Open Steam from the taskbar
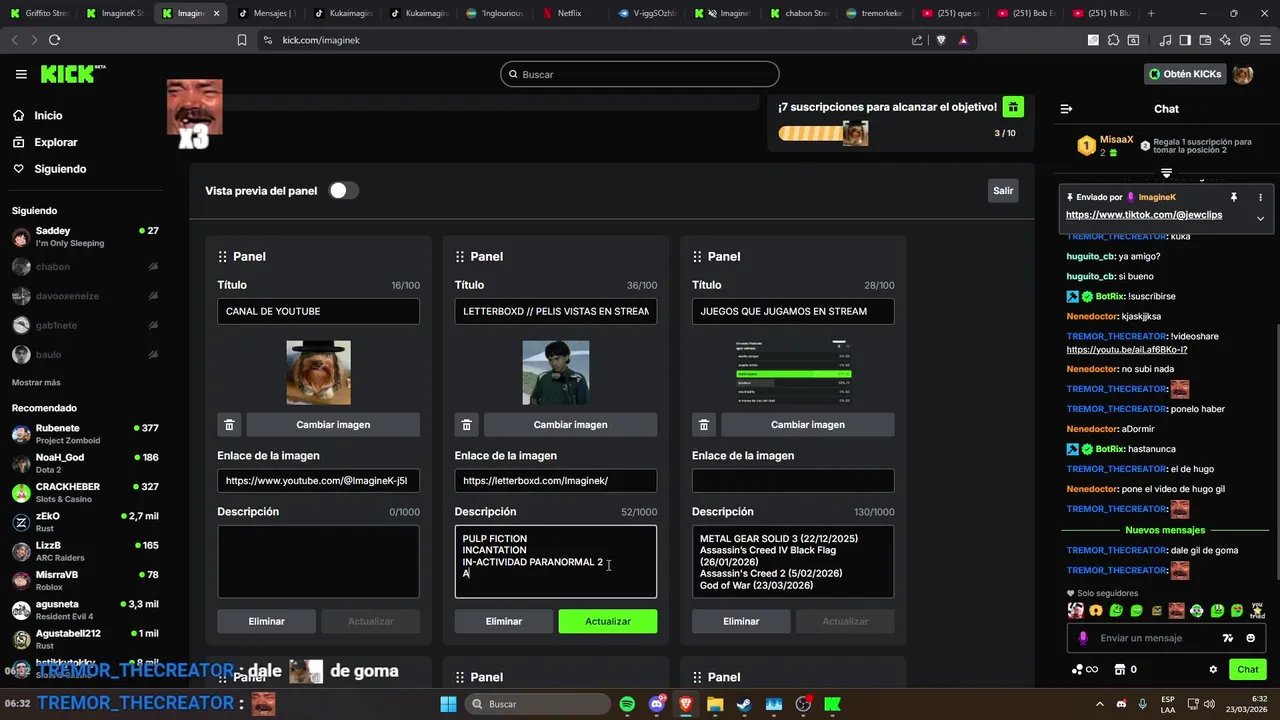This screenshot has height=720, width=1280. pyautogui.click(x=744, y=704)
